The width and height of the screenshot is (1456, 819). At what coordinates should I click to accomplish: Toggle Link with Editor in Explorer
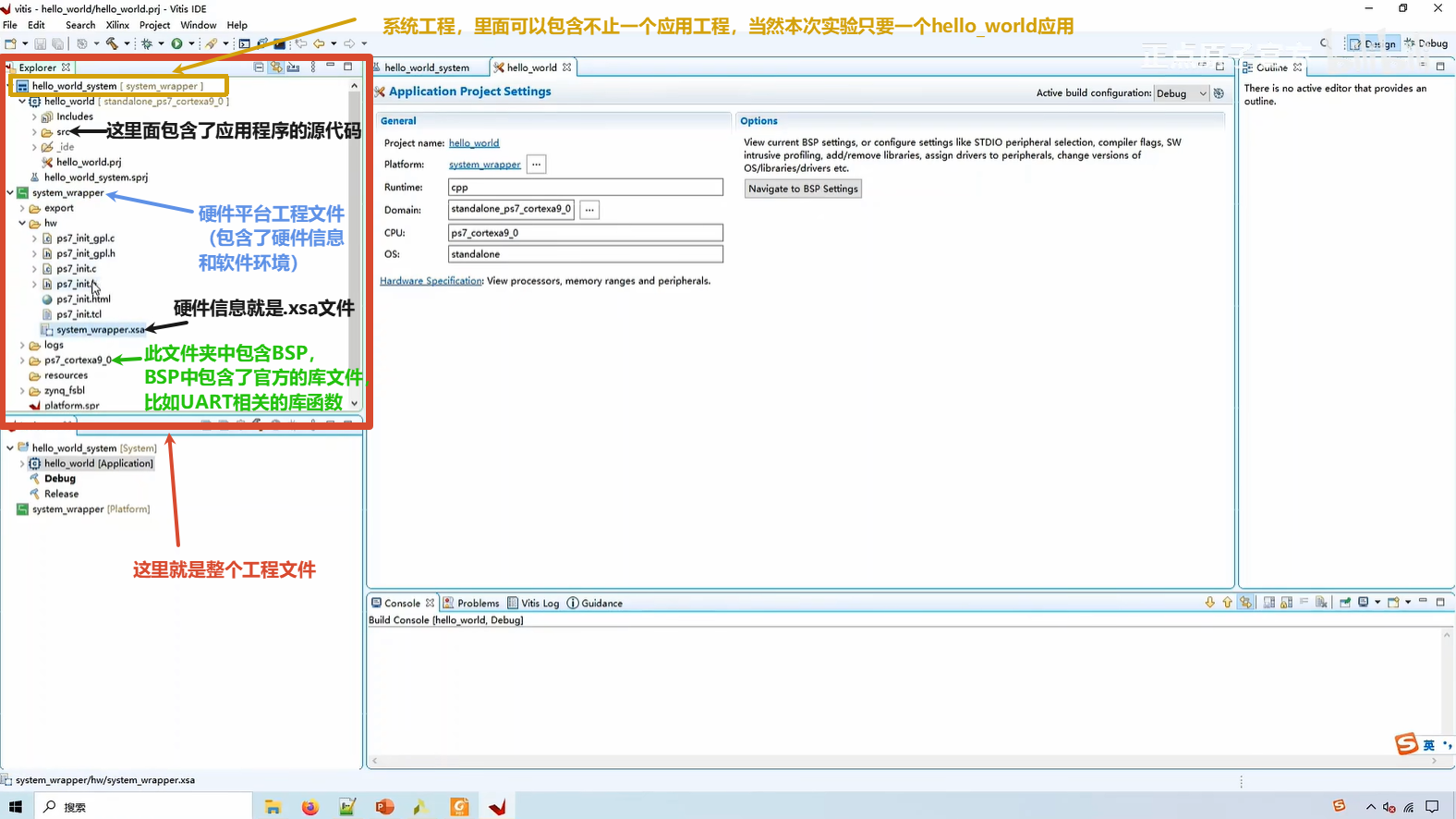tap(275, 67)
